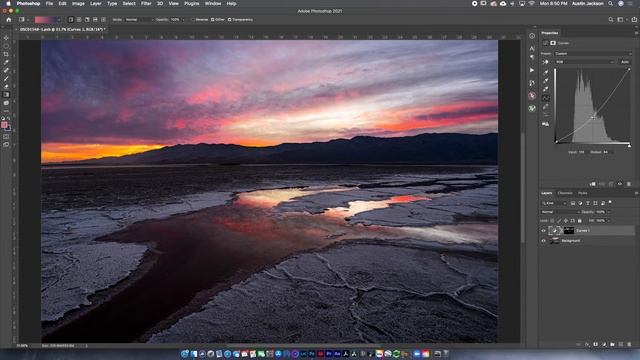Click the Share icon at top right
The image size is (640, 360).
click(634, 20)
